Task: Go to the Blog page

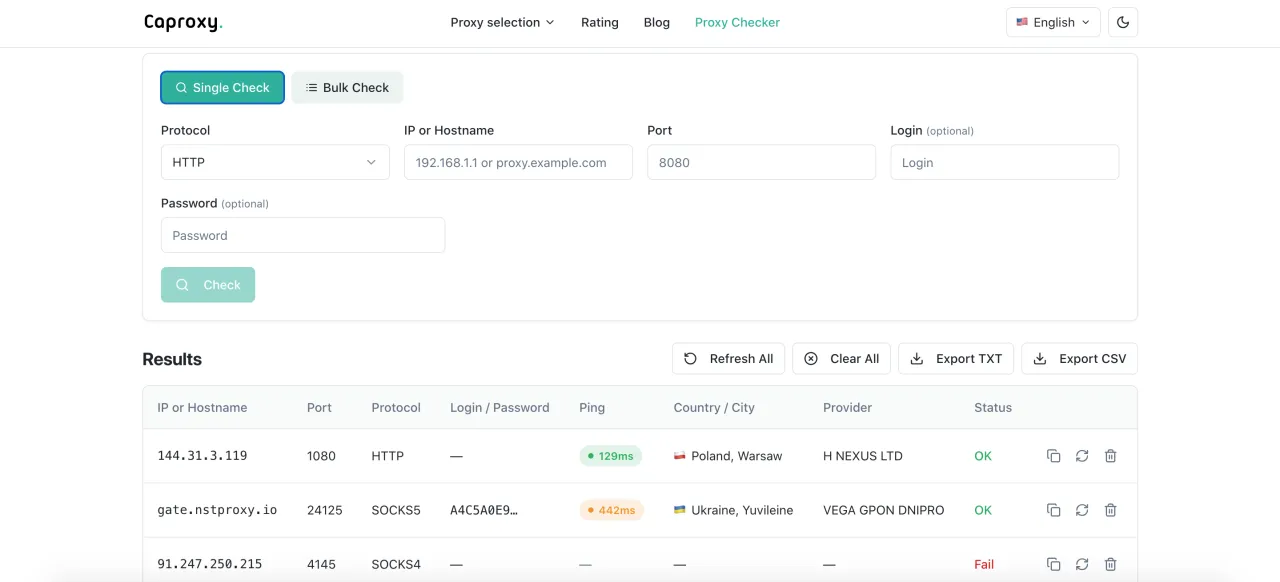Action: (x=657, y=22)
